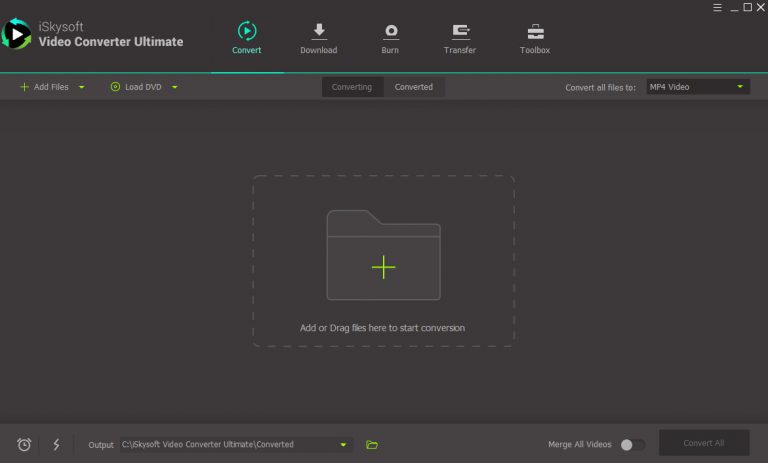This screenshot has width=768, height=463.
Task: Click the alarm clock scheduler icon
Action: tap(24, 444)
